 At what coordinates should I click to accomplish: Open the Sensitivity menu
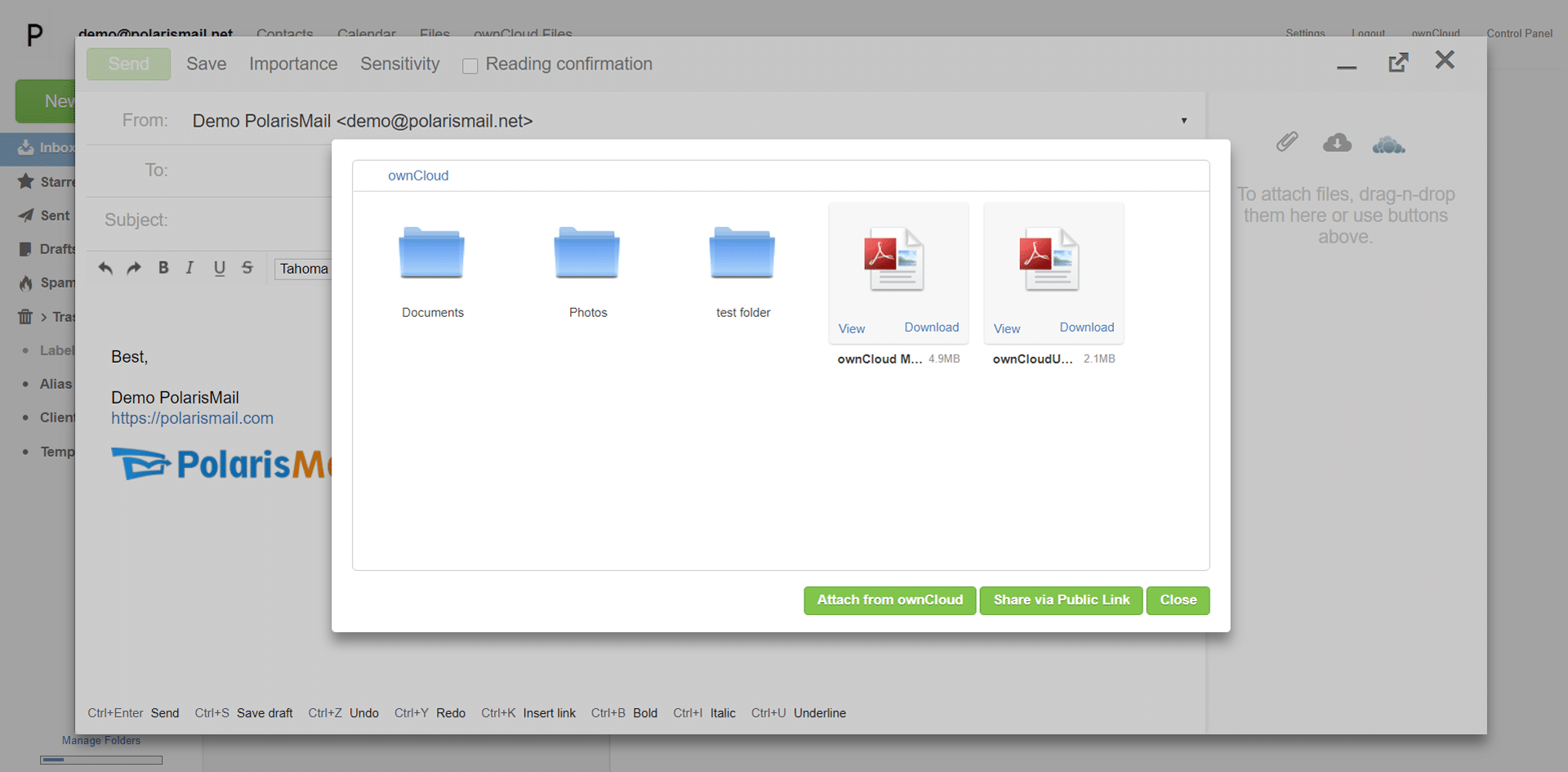coord(400,64)
